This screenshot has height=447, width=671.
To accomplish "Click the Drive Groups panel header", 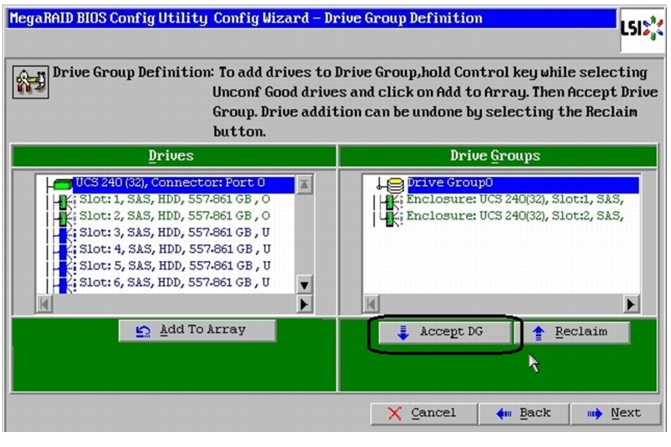I will (x=498, y=156).
